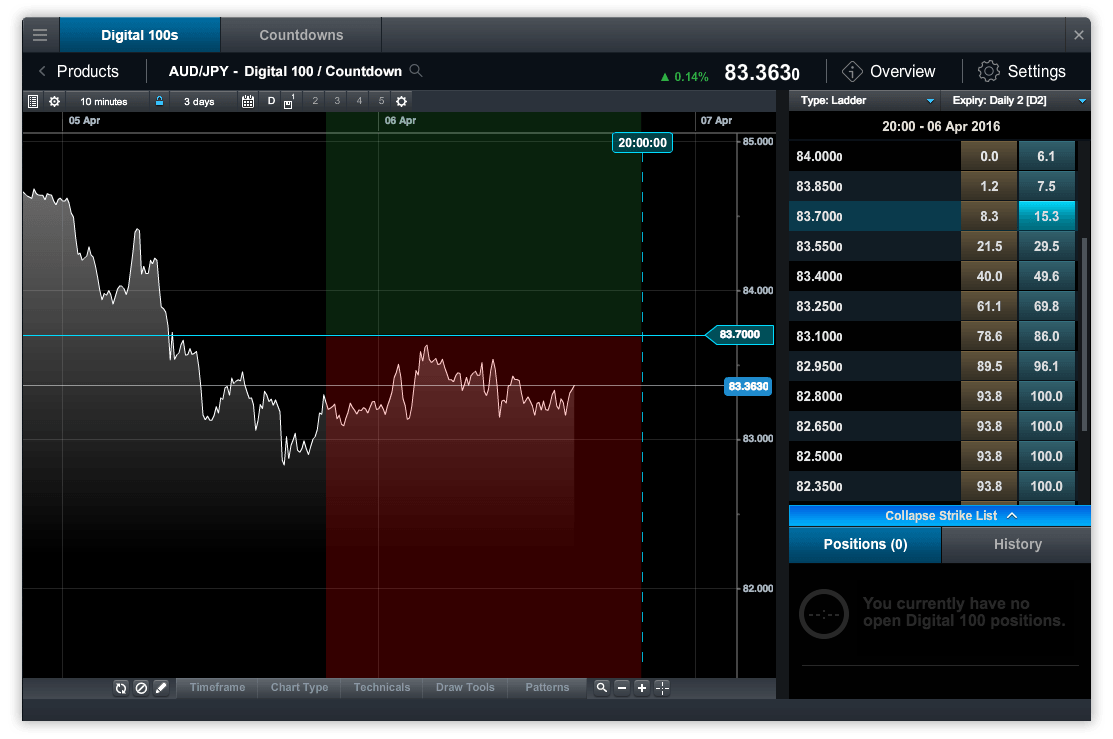Sell 84.0000 strike at 0.0

tap(989, 156)
